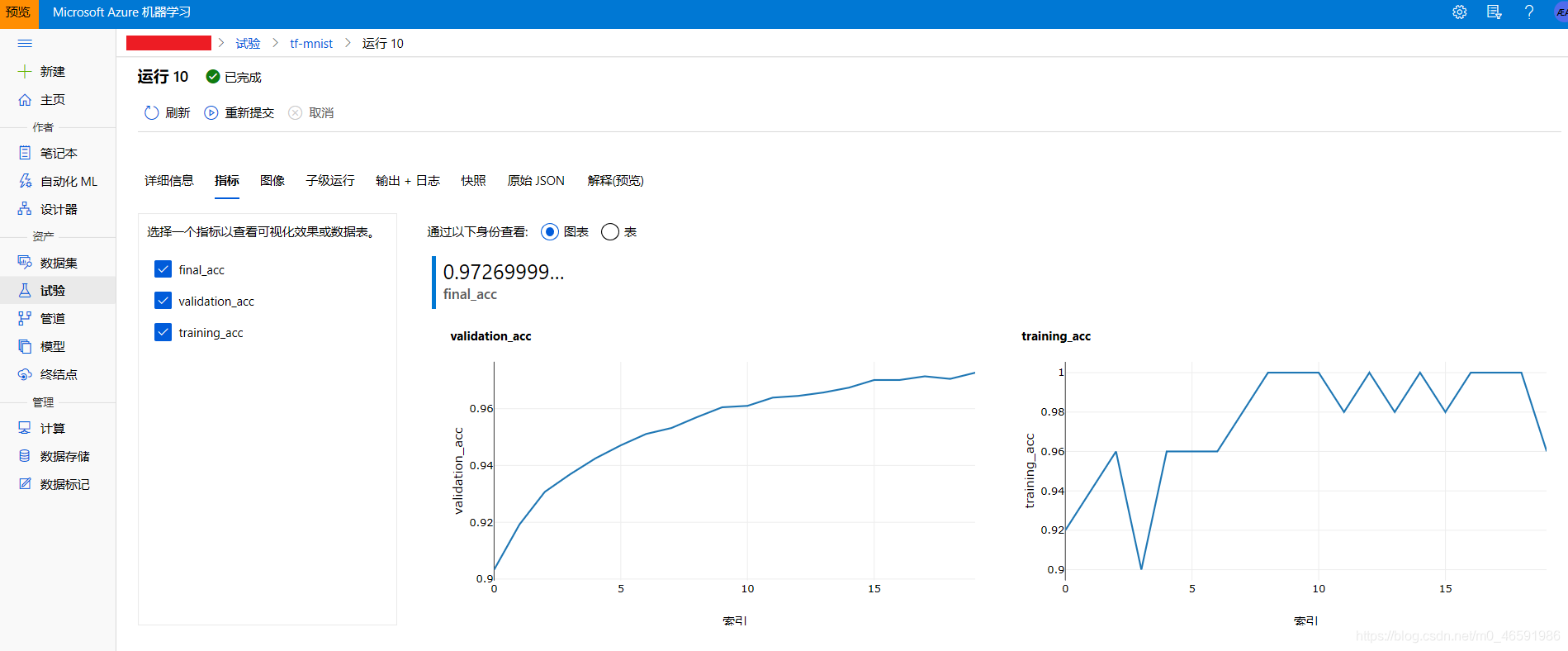Select the 图表 chart radio button

click(x=550, y=232)
